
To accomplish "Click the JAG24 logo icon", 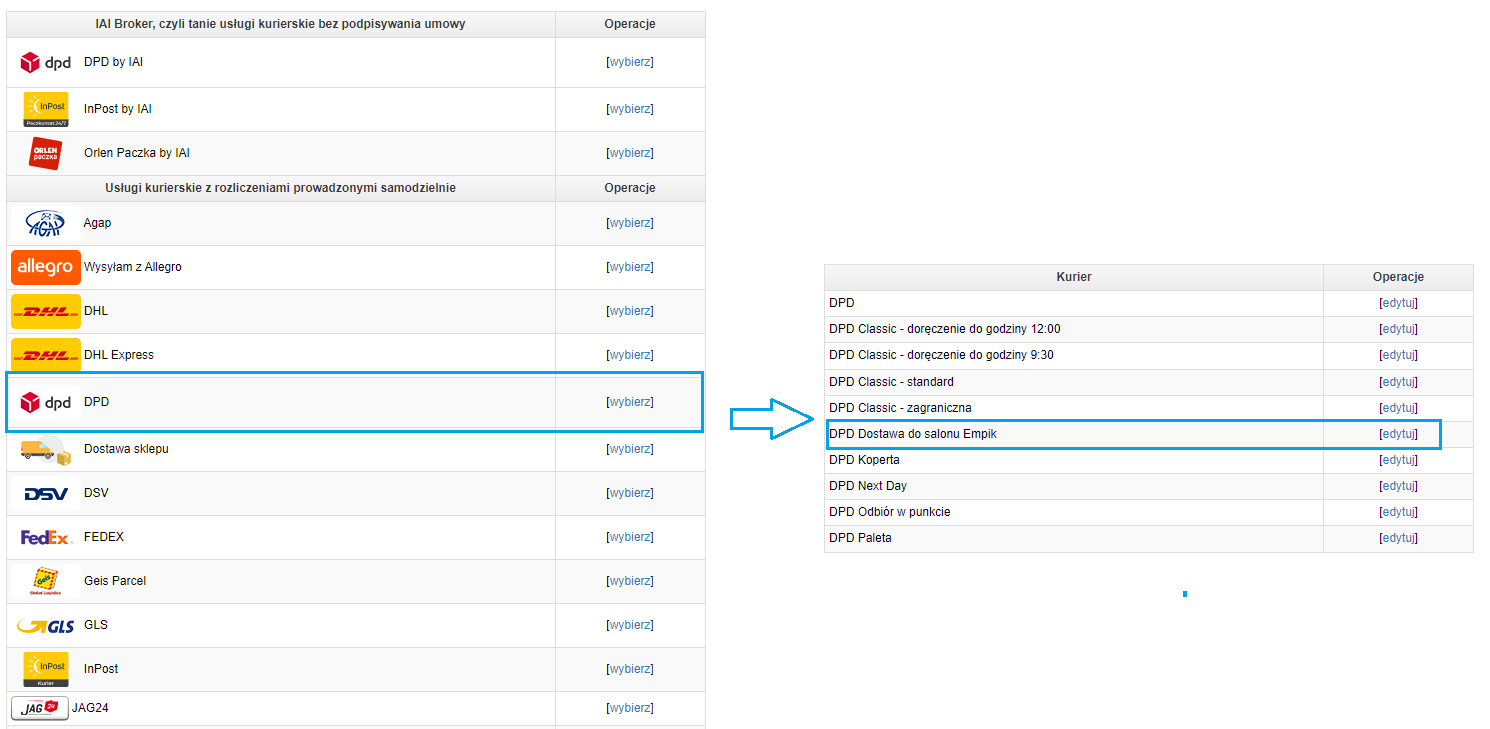I will [40, 708].
